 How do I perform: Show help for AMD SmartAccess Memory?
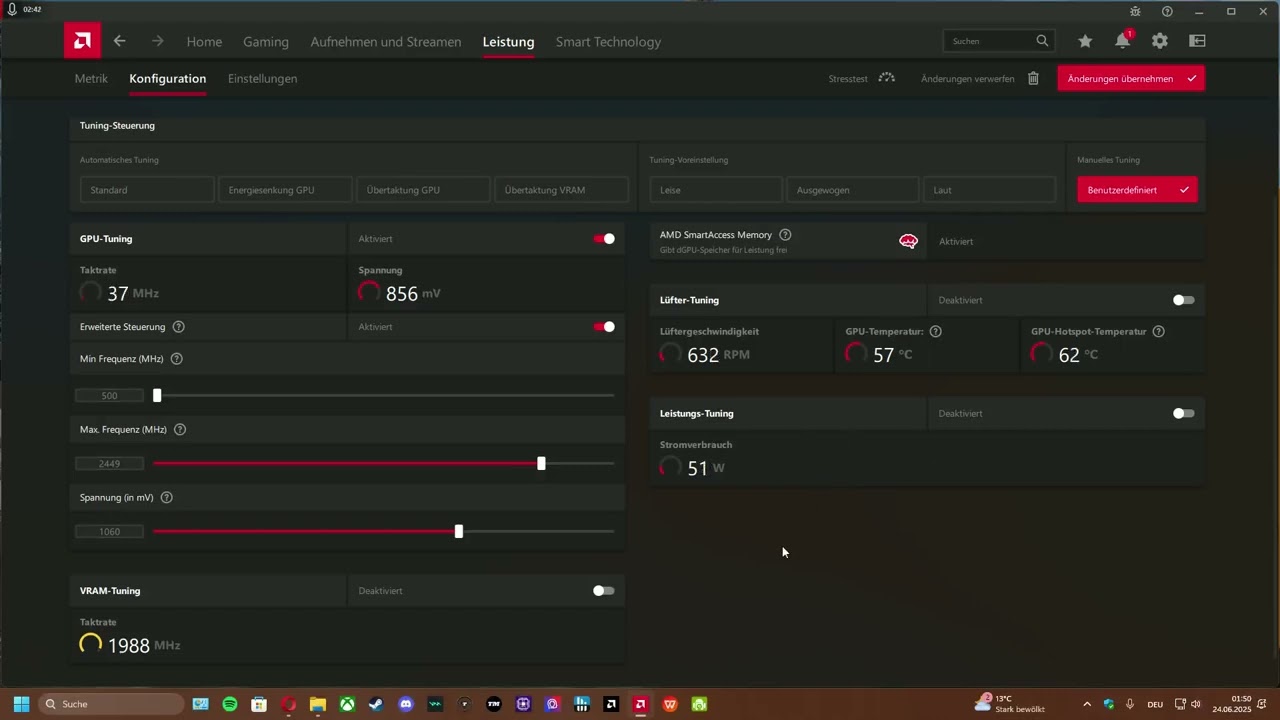(785, 235)
